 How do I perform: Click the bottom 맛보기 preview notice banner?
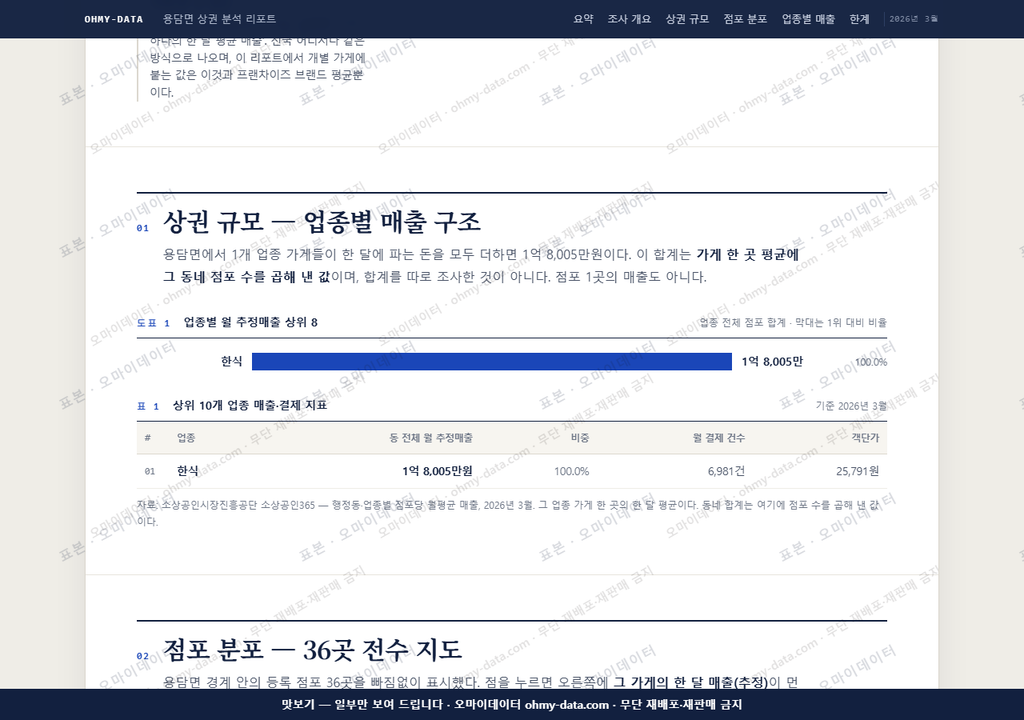pos(512,704)
